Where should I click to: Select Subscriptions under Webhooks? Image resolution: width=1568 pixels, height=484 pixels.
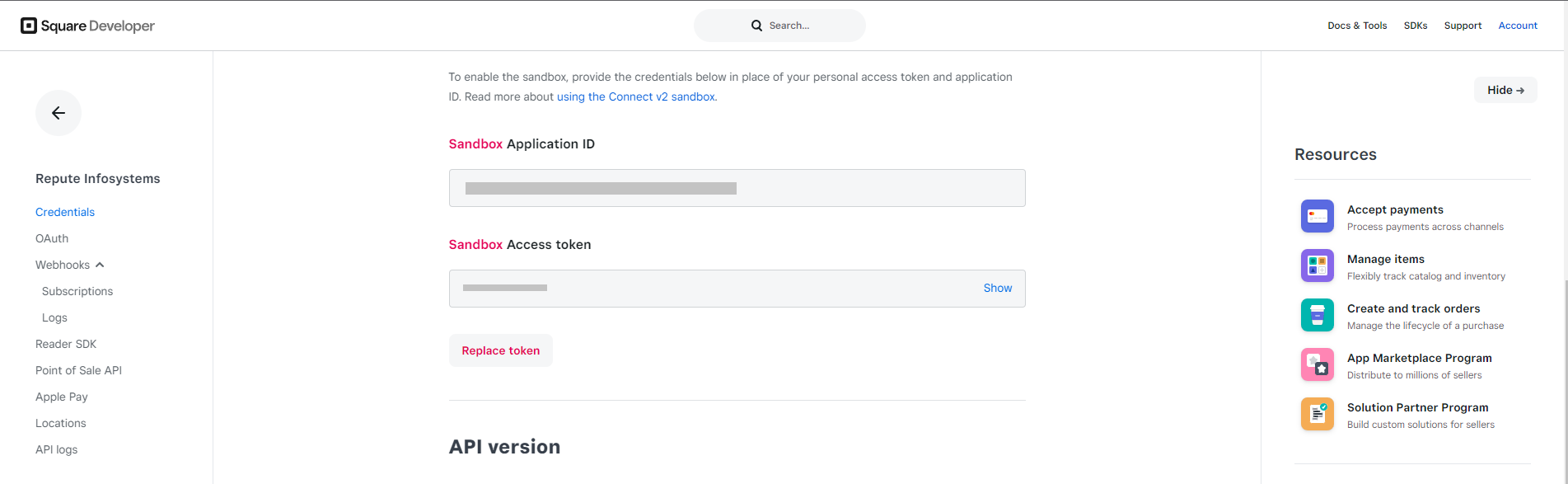point(77,291)
